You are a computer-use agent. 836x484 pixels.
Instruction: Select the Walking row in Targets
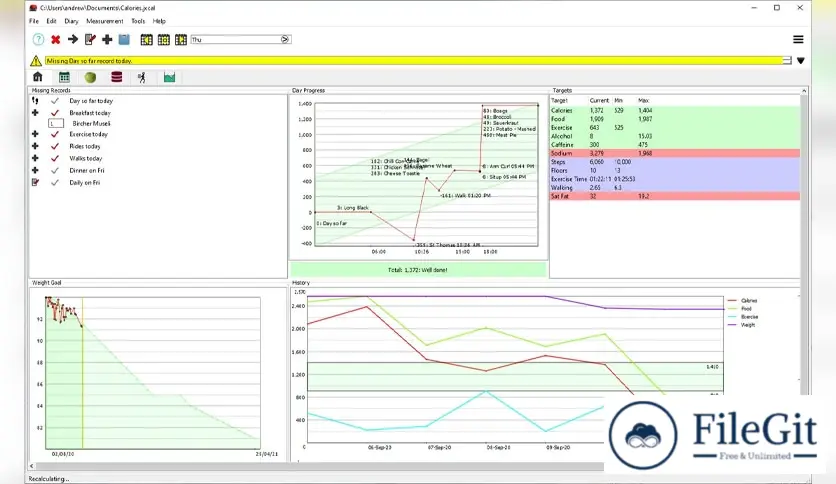(674, 188)
